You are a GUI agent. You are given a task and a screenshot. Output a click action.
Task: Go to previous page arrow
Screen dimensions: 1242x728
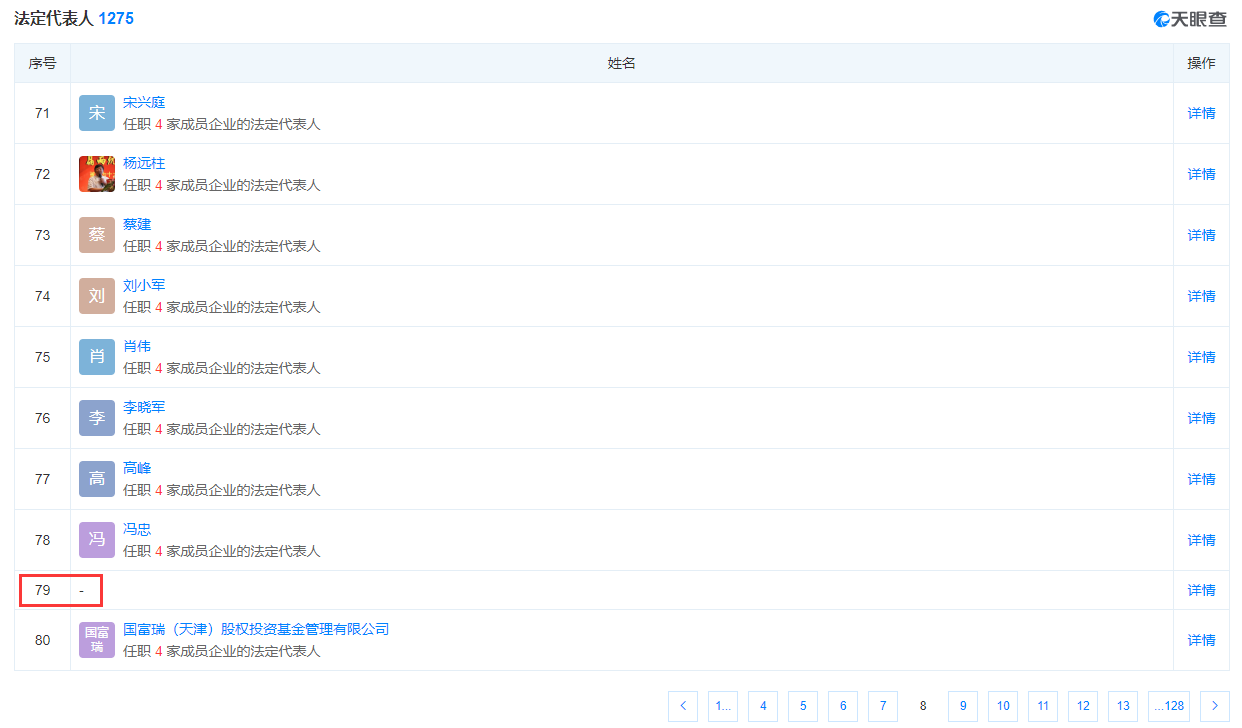click(x=683, y=706)
